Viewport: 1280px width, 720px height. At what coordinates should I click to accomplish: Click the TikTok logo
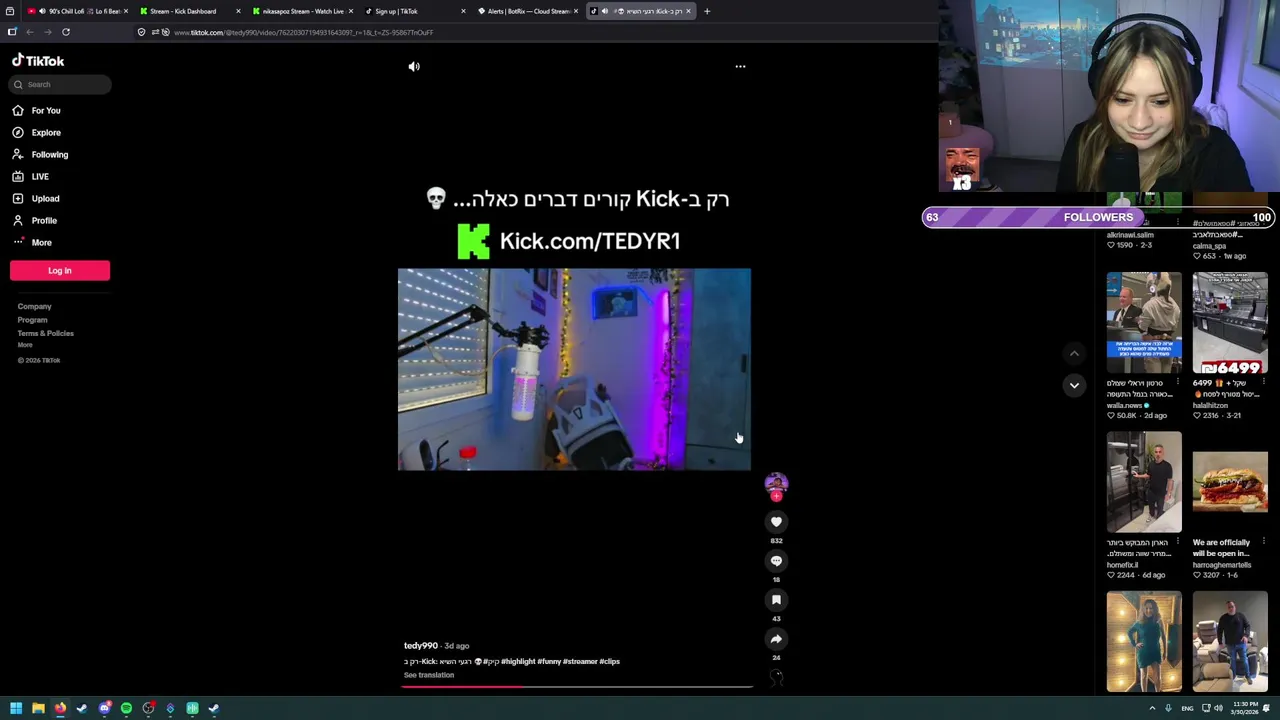(38, 60)
